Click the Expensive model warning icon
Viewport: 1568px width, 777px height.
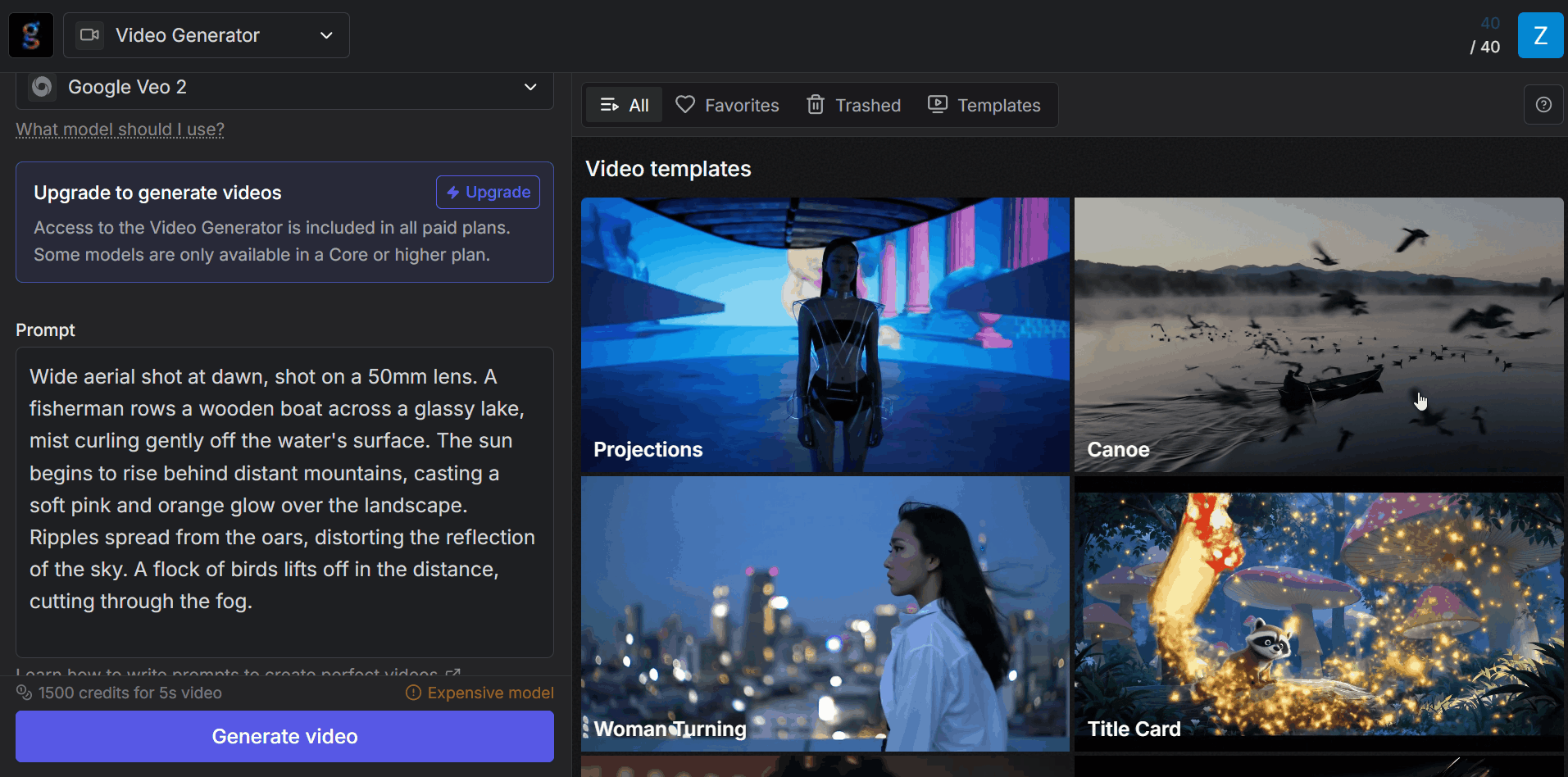point(413,693)
